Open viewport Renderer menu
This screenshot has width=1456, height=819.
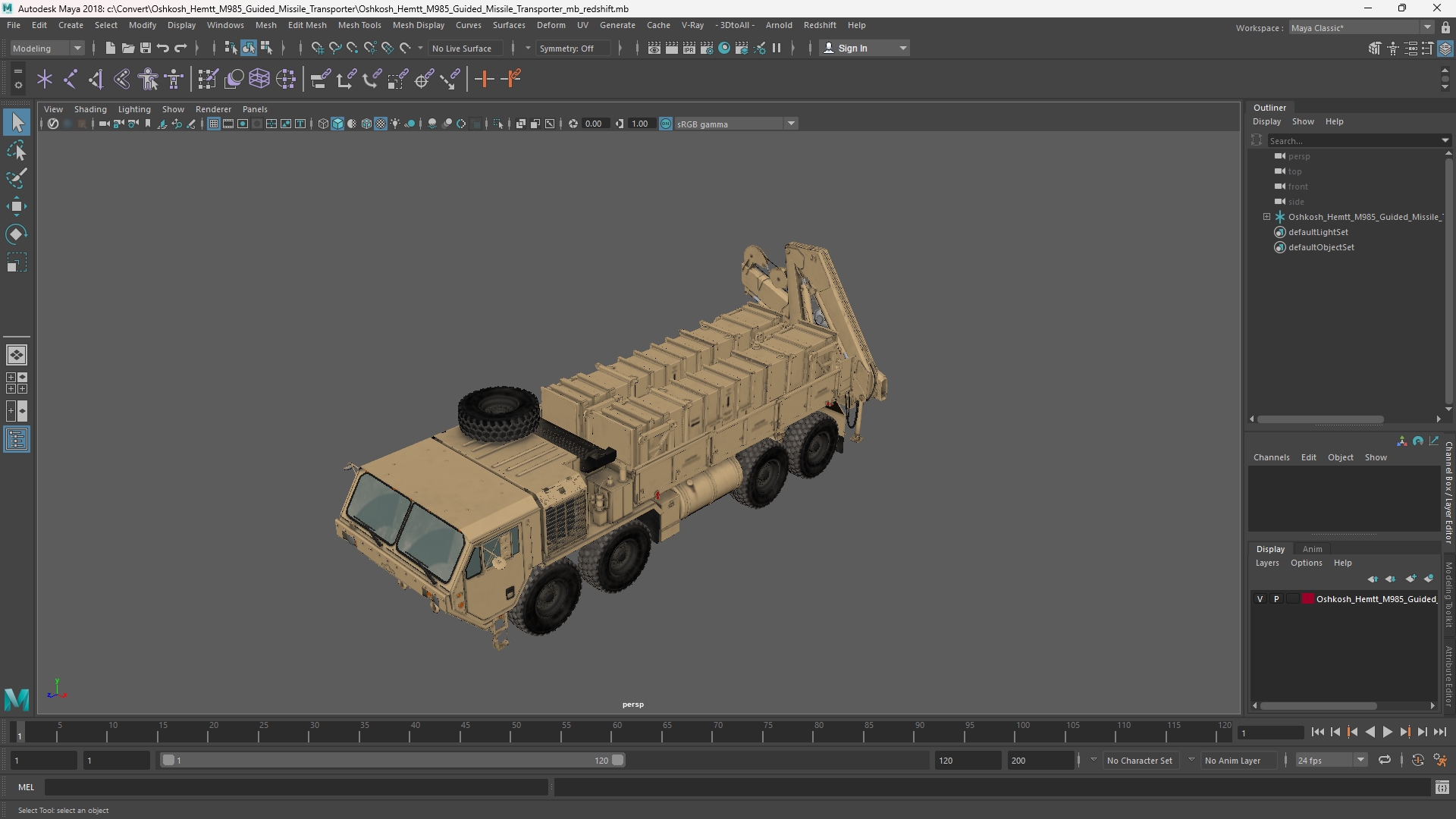pos(213,109)
